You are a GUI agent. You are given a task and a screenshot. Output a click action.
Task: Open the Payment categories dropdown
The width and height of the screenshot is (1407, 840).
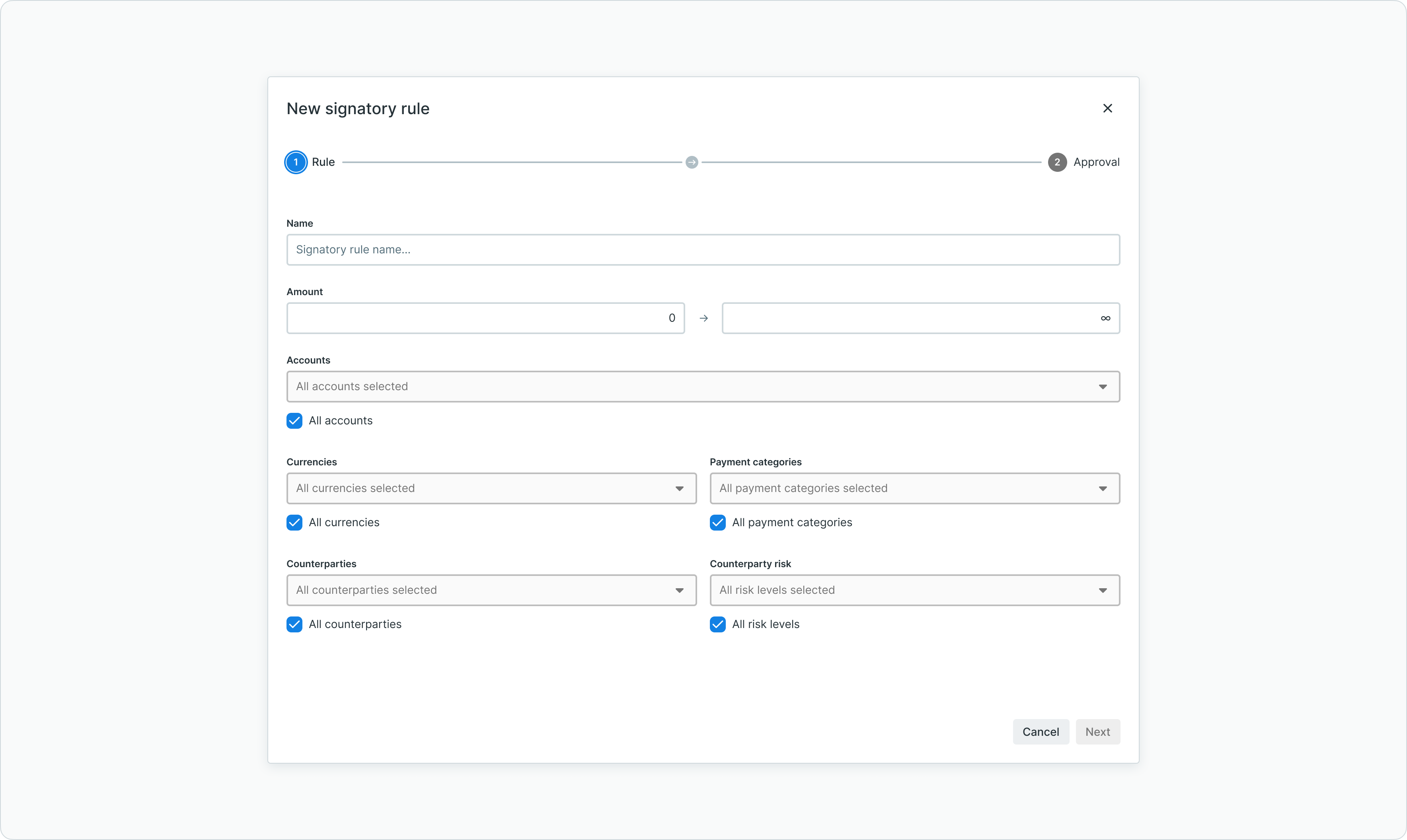tap(914, 488)
